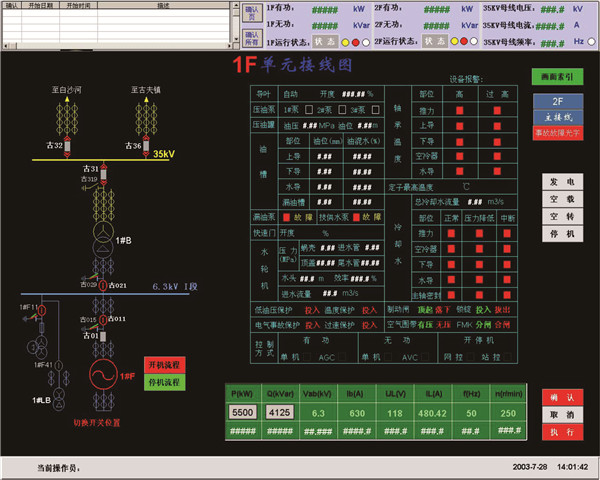Click the 停机流程 shutdown procedure button
600x480 pixels.
coord(163,382)
